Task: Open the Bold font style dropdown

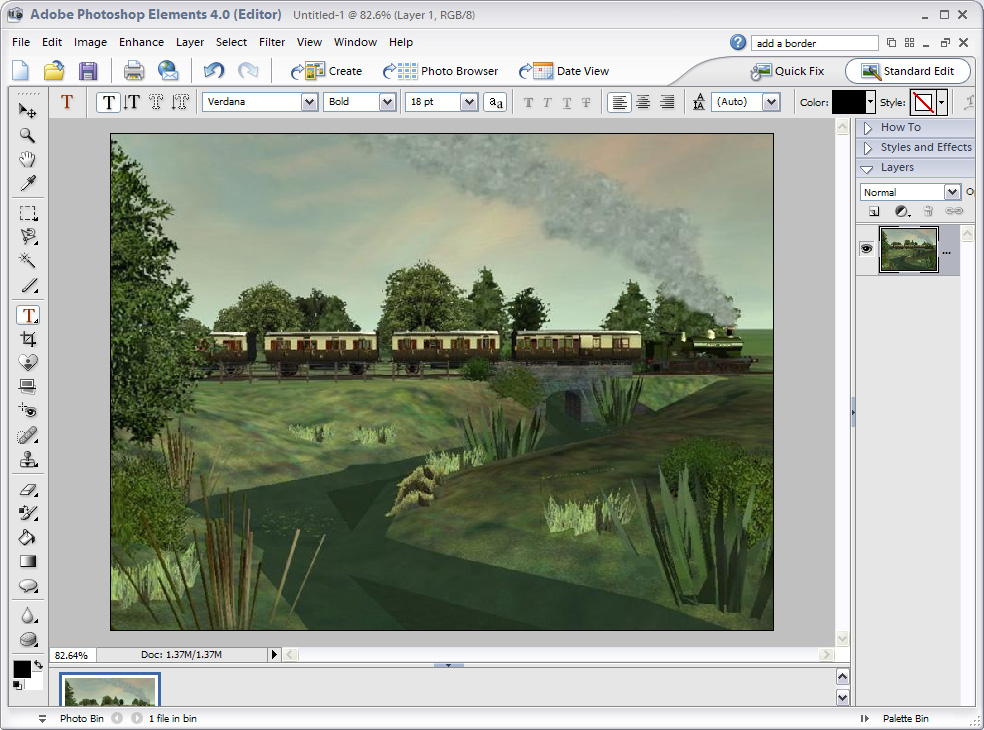Action: coord(387,102)
